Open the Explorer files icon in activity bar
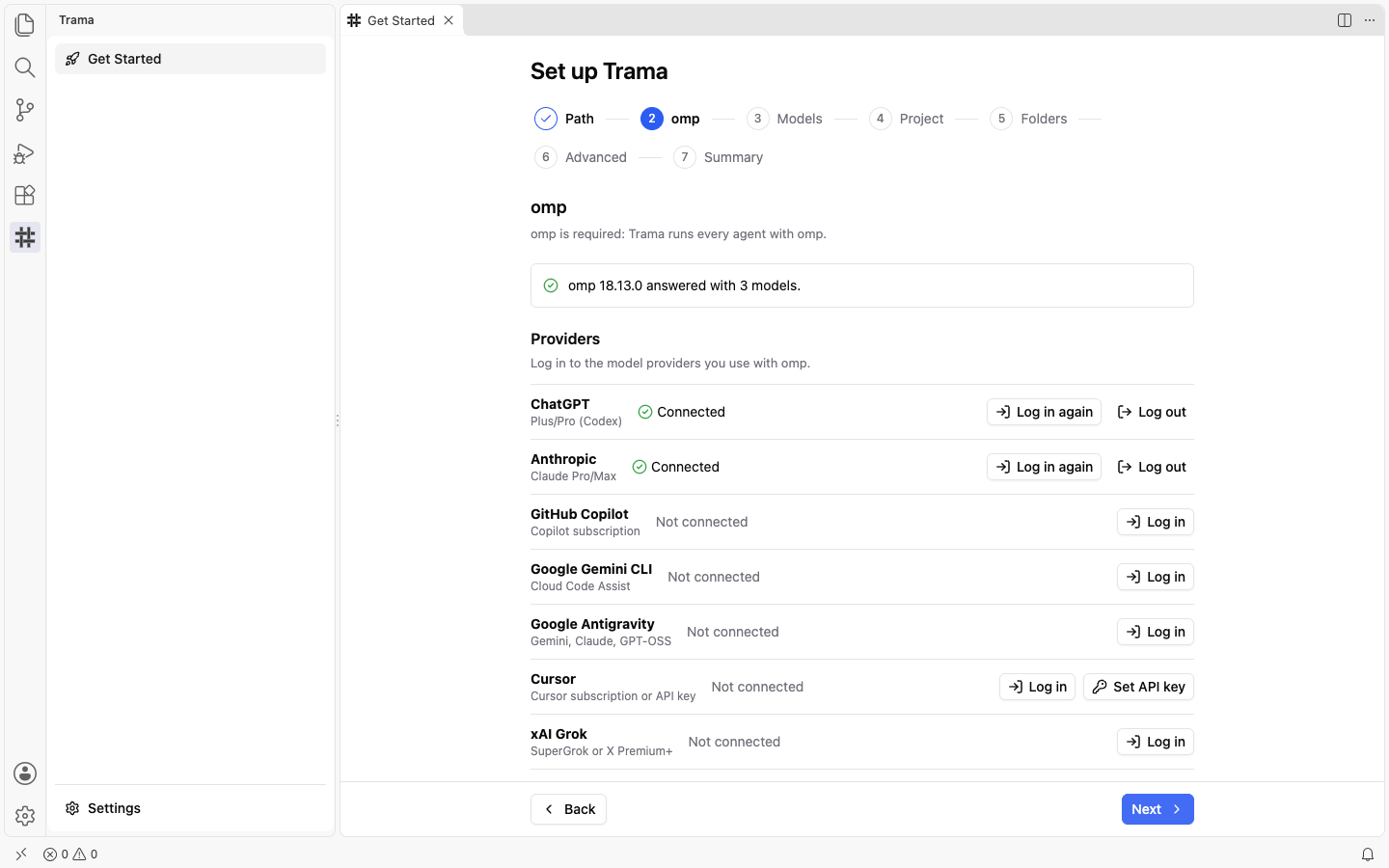Viewport: 1389px width, 868px height. click(25, 24)
